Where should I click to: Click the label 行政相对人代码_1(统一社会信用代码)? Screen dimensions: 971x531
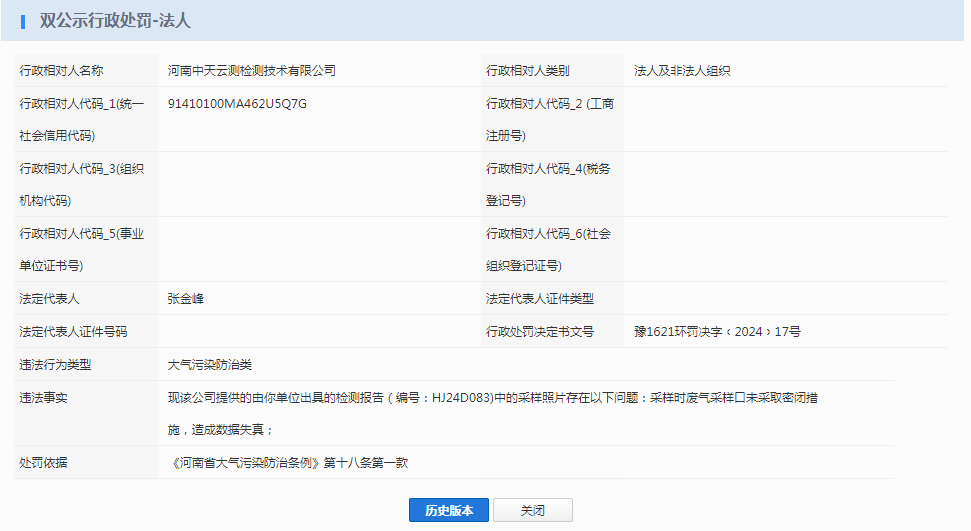(82, 120)
